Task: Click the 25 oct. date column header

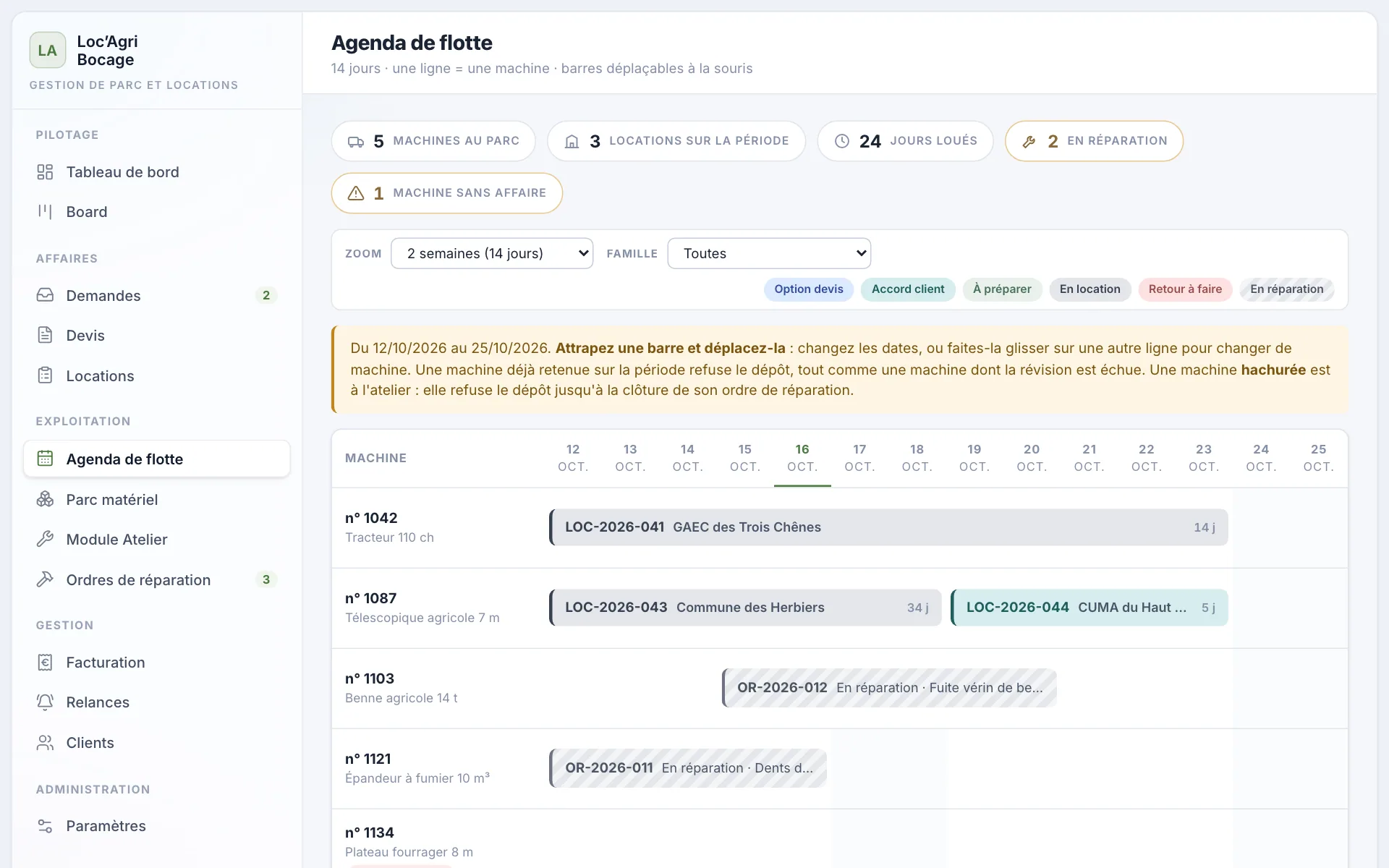Action: [1319, 458]
